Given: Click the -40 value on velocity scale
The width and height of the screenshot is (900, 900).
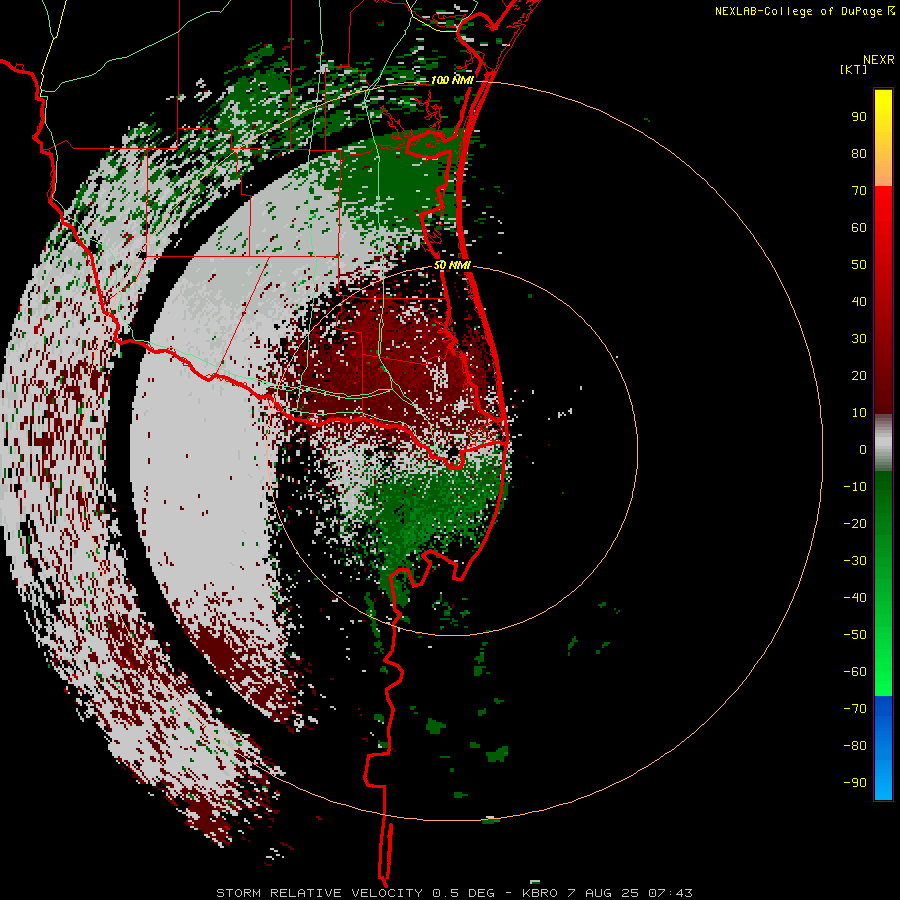Looking at the screenshot, I should coord(855,598).
